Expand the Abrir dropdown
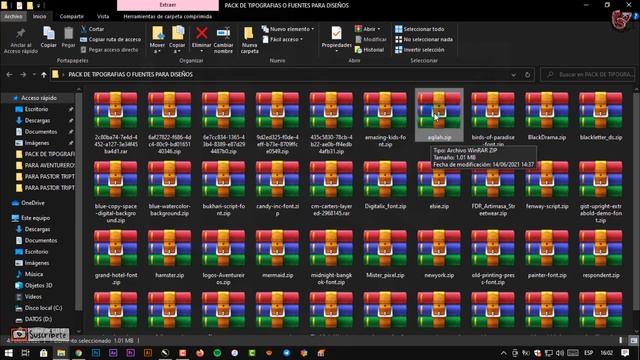Screen dimensions: 640x360 pos(367,29)
